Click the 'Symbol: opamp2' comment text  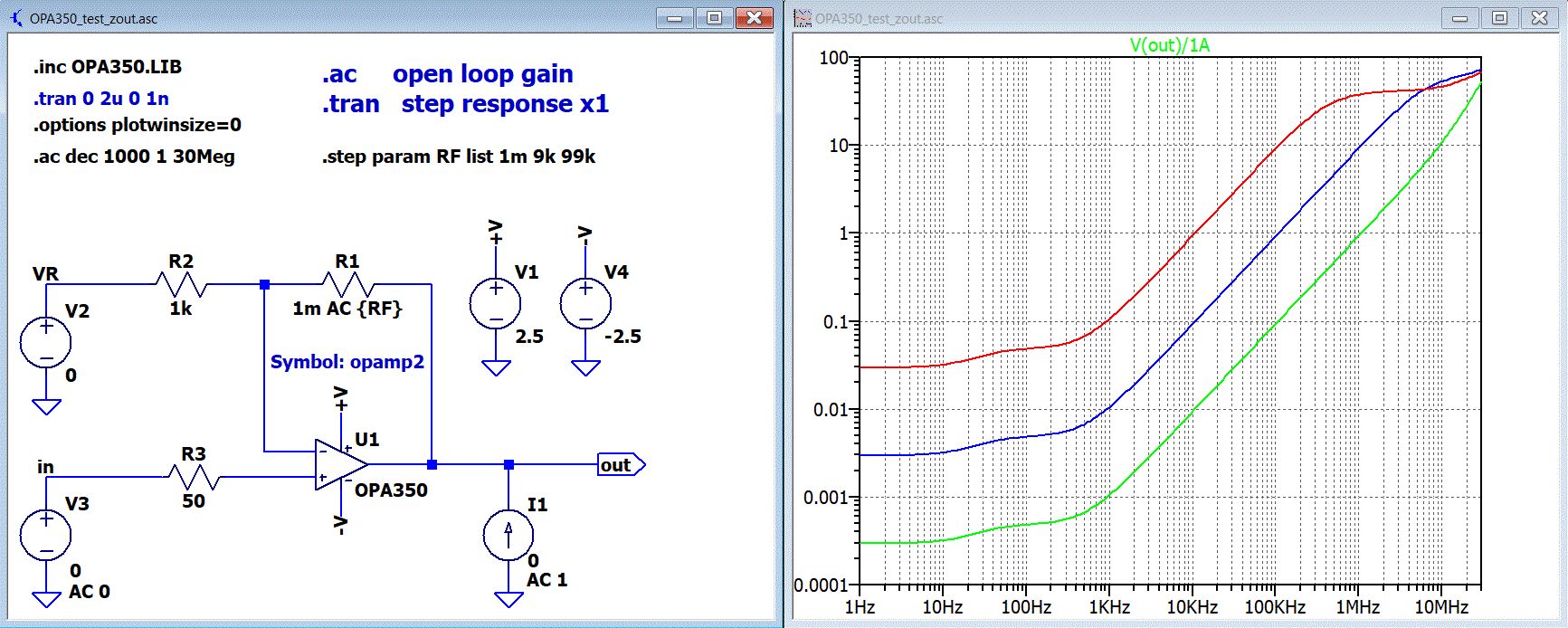point(347,362)
